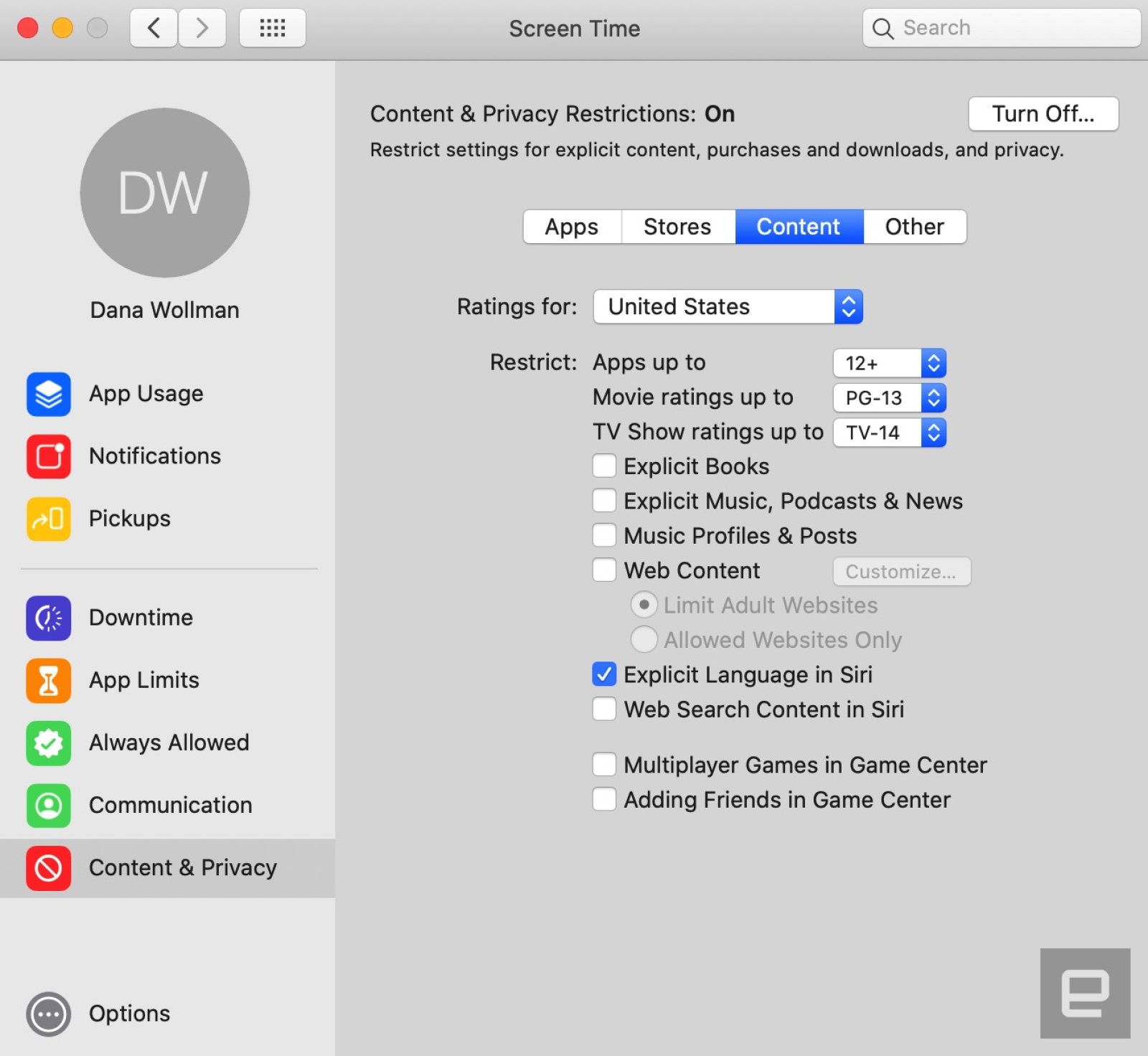This screenshot has height=1056, width=1148.
Task: Select the Content tab
Action: (799, 227)
